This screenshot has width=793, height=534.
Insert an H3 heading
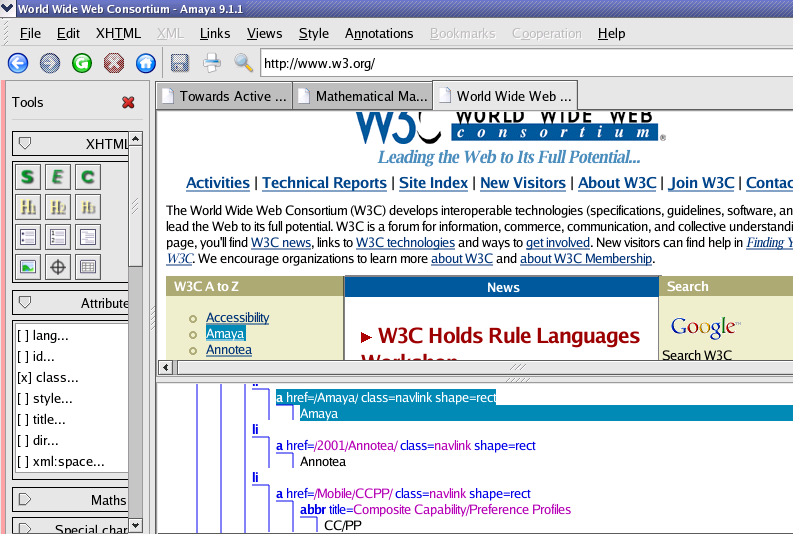pyautogui.click(x=88, y=207)
